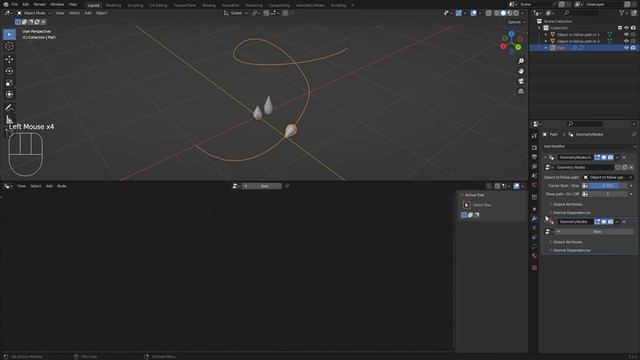The image size is (640, 360).
Task: Click the hand pan-view icon
Action: pos(521,71)
